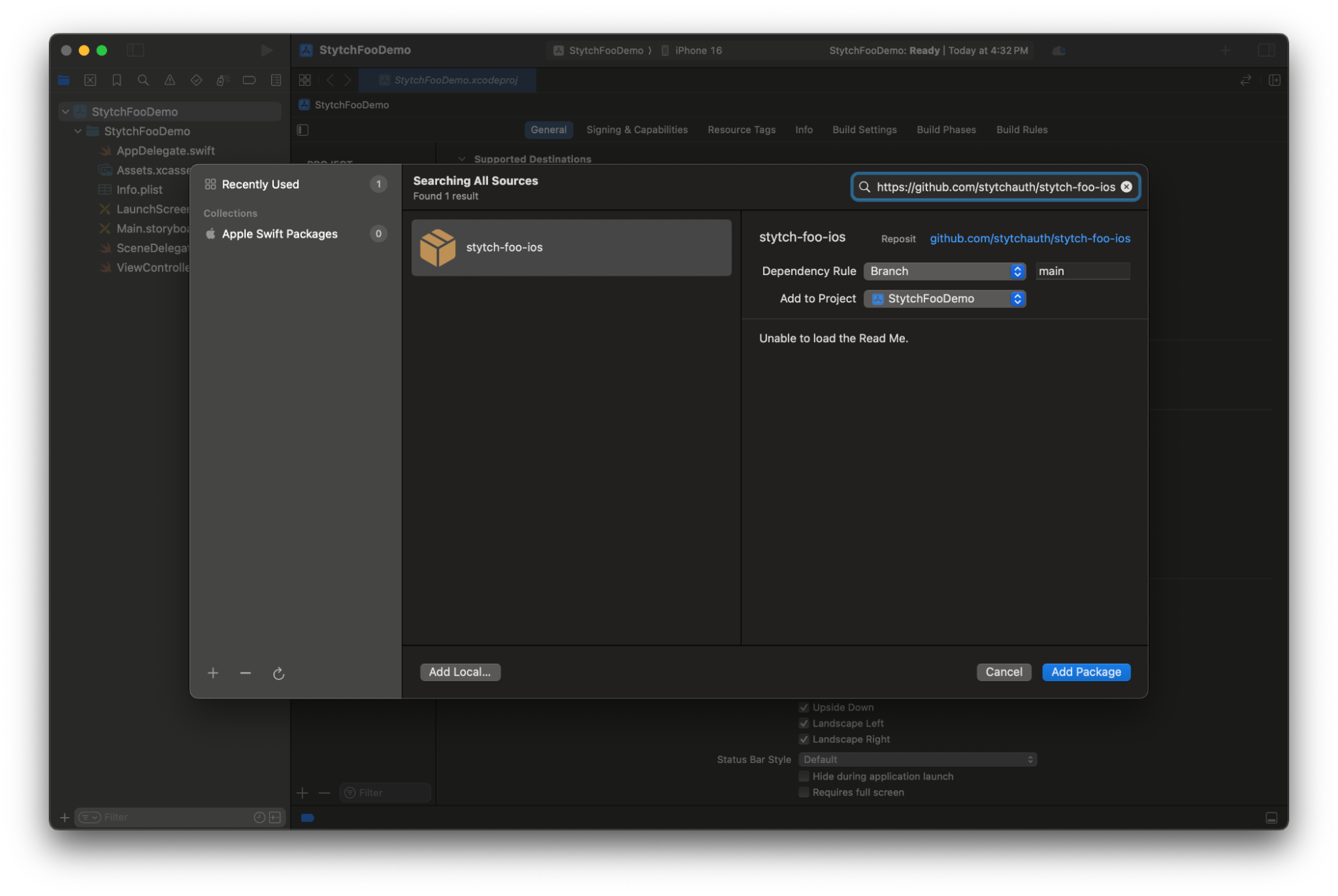Toggle the navigator sidebar icon

pos(136,50)
